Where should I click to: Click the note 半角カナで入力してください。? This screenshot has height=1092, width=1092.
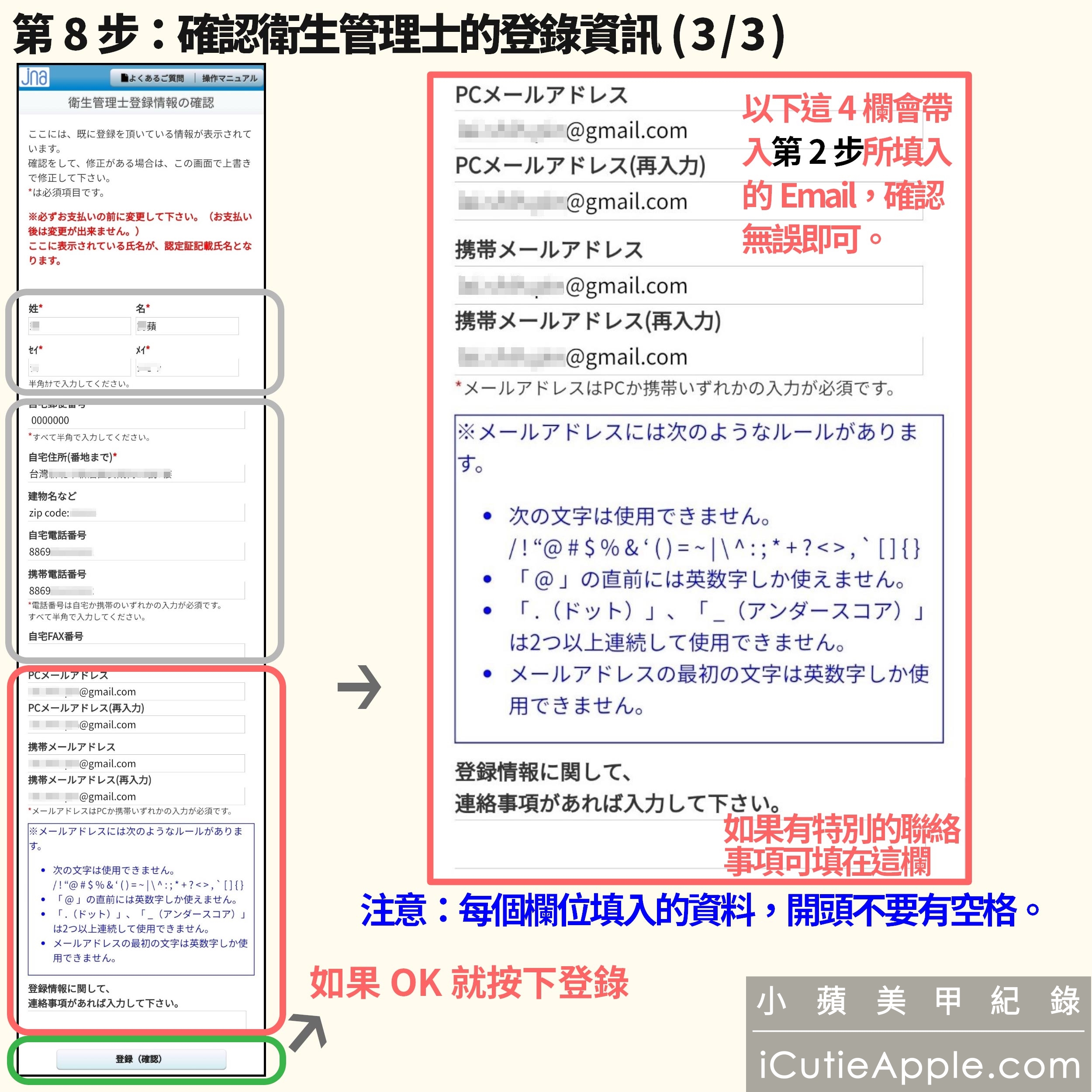click(79, 384)
